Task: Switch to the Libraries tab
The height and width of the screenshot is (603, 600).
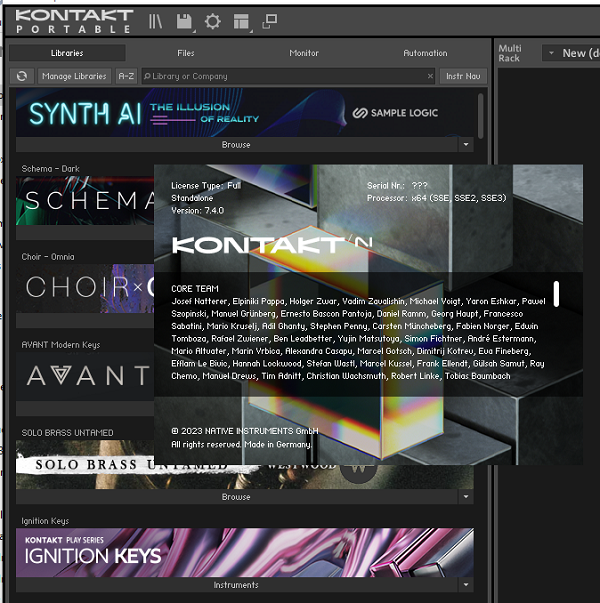Action: 67,53
